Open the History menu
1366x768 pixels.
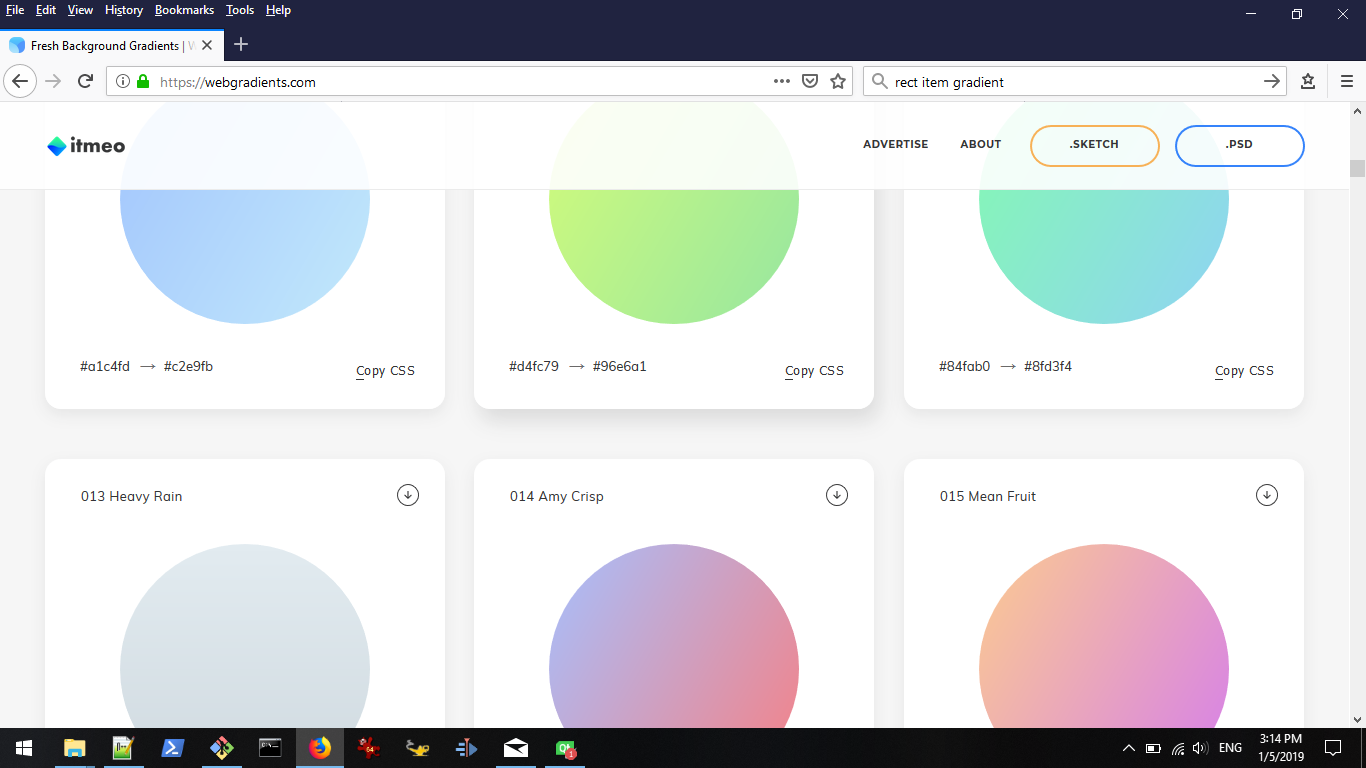(x=124, y=10)
